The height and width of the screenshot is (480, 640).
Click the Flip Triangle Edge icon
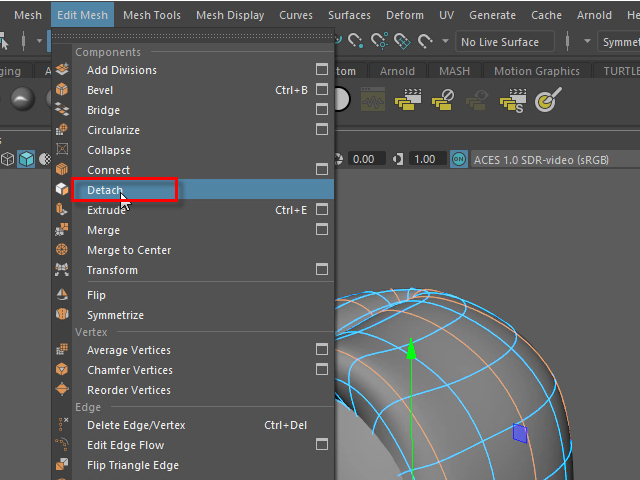point(62,465)
